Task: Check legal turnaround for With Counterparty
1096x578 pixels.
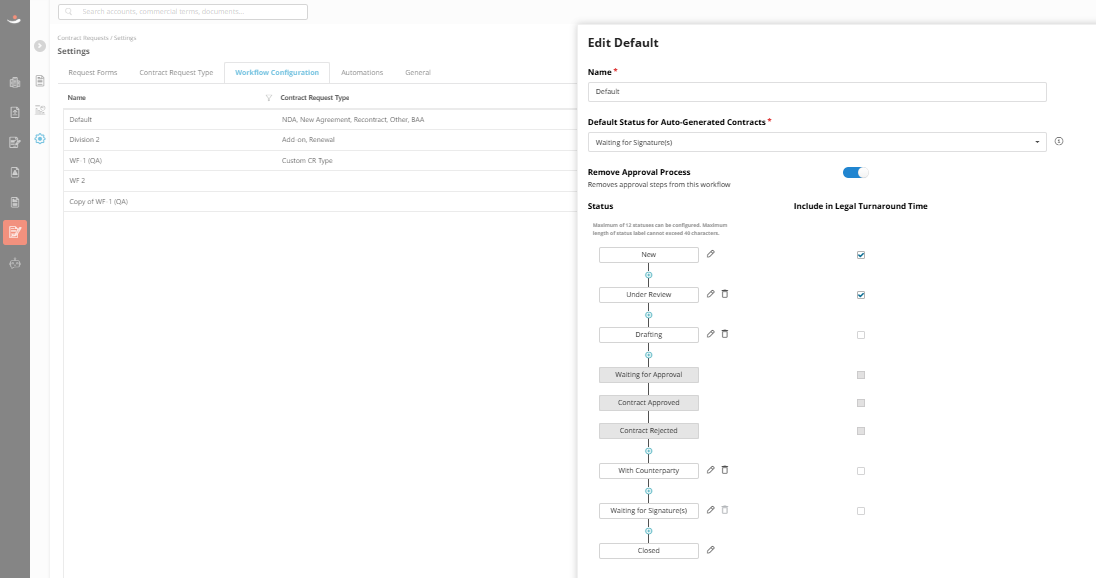Action: click(860, 471)
